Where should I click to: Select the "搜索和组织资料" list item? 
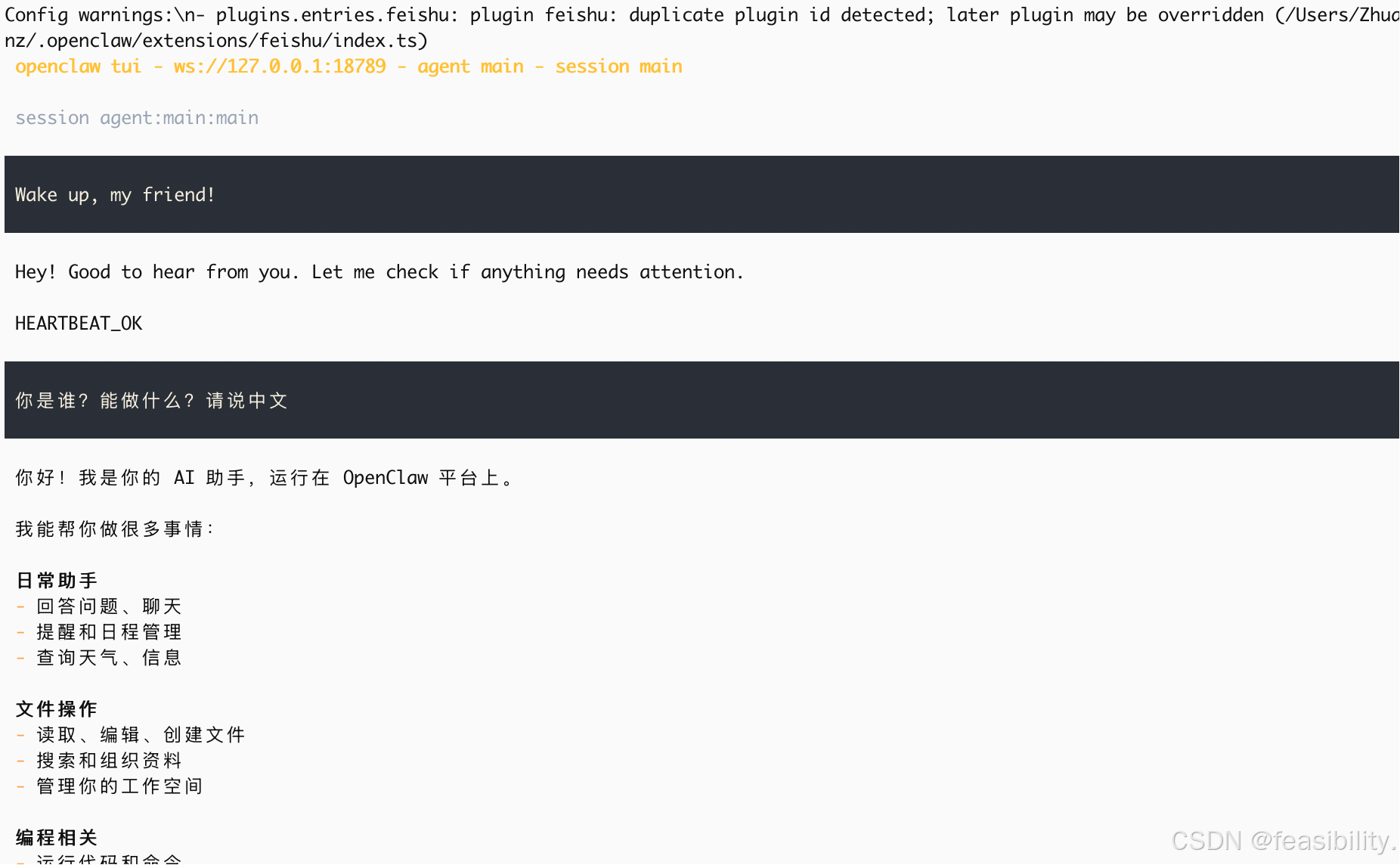109,761
